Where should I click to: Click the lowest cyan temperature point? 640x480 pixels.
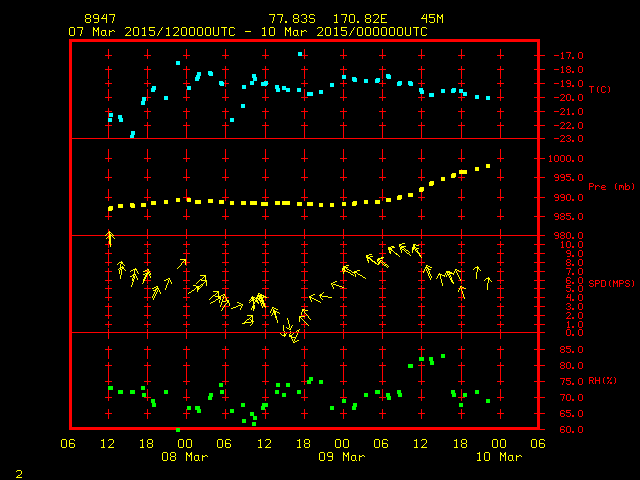coord(132,134)
